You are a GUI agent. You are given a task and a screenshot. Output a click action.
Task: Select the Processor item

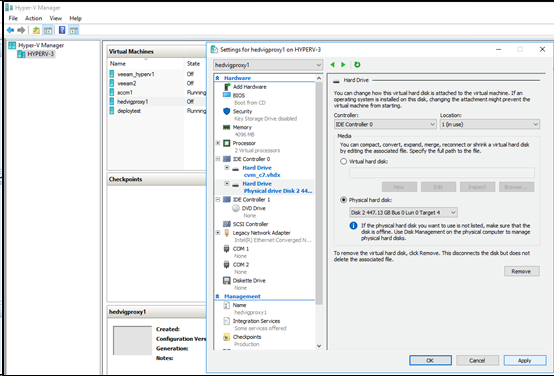point(244,143)
